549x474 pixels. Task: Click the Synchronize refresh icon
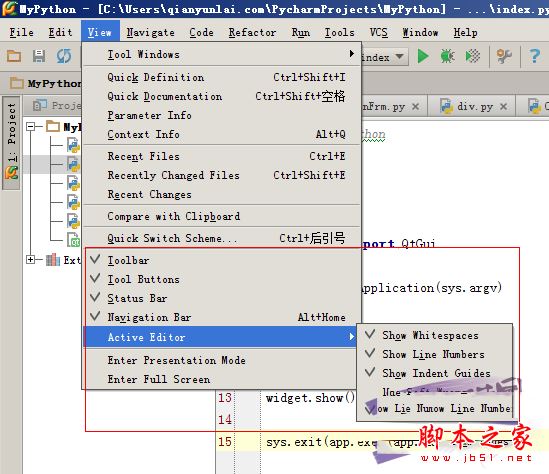(64, 56)
